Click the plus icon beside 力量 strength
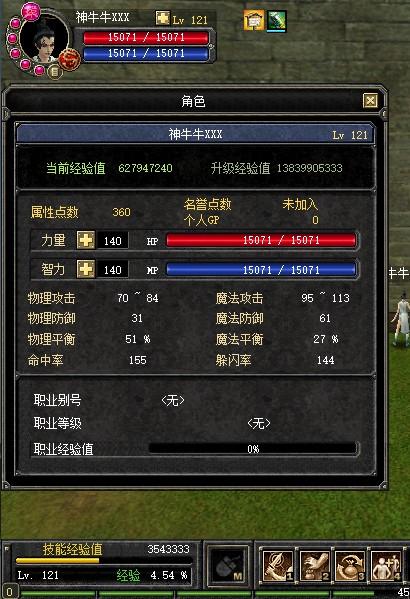 pyautogui.click(x=86, y=240)
